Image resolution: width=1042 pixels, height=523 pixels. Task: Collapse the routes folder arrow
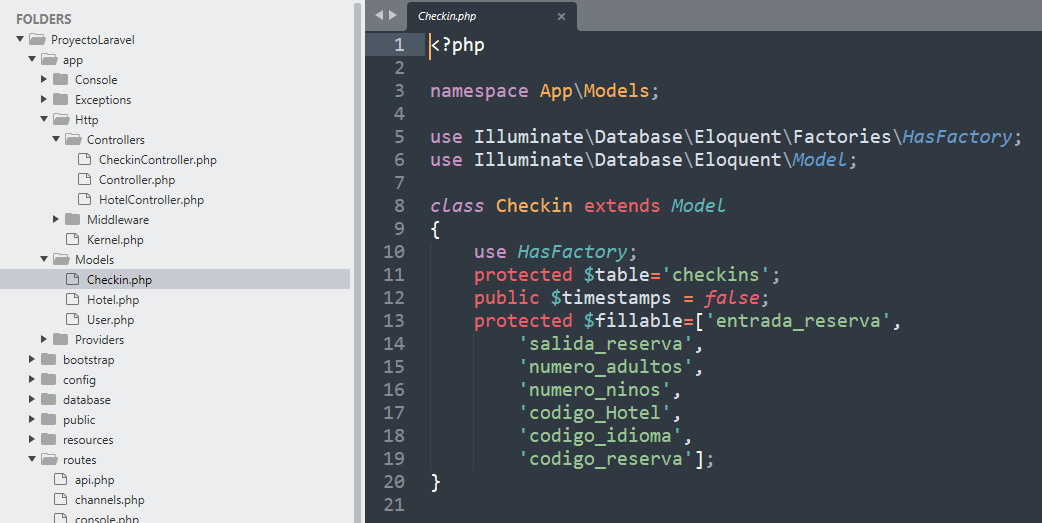[x=32, y=460]
